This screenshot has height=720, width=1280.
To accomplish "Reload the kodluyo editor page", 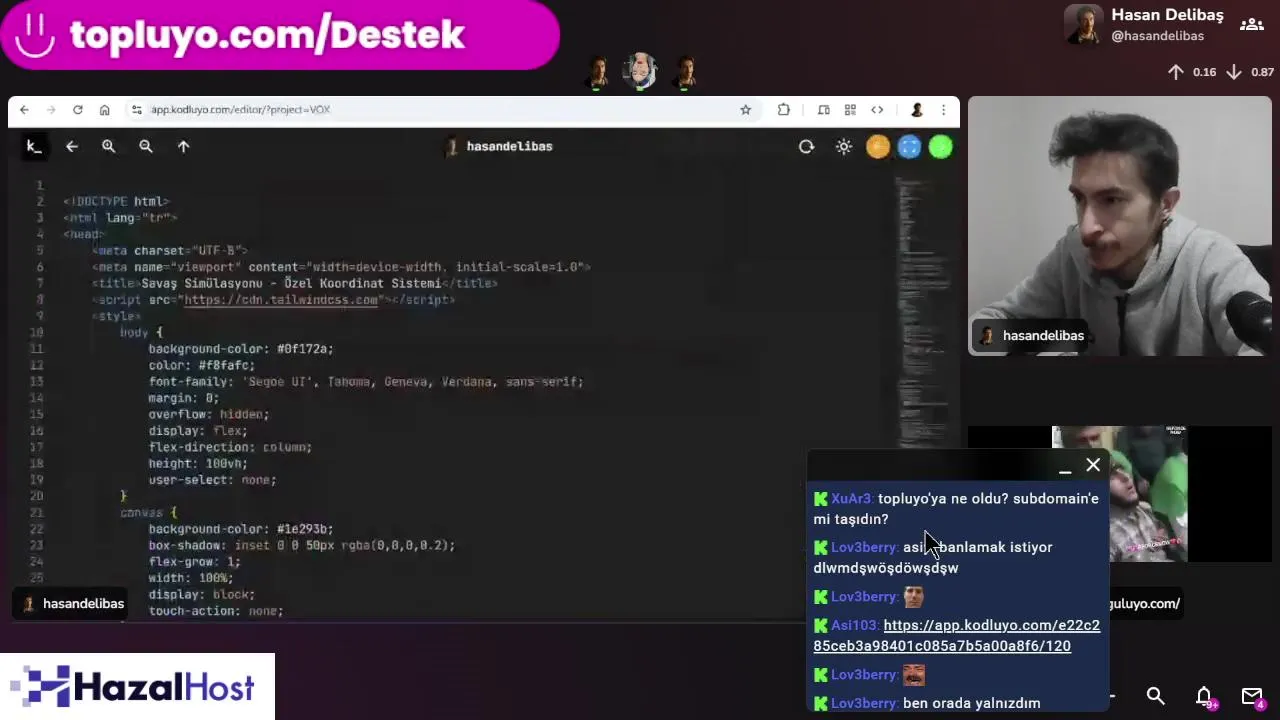I will click(77, 110).
